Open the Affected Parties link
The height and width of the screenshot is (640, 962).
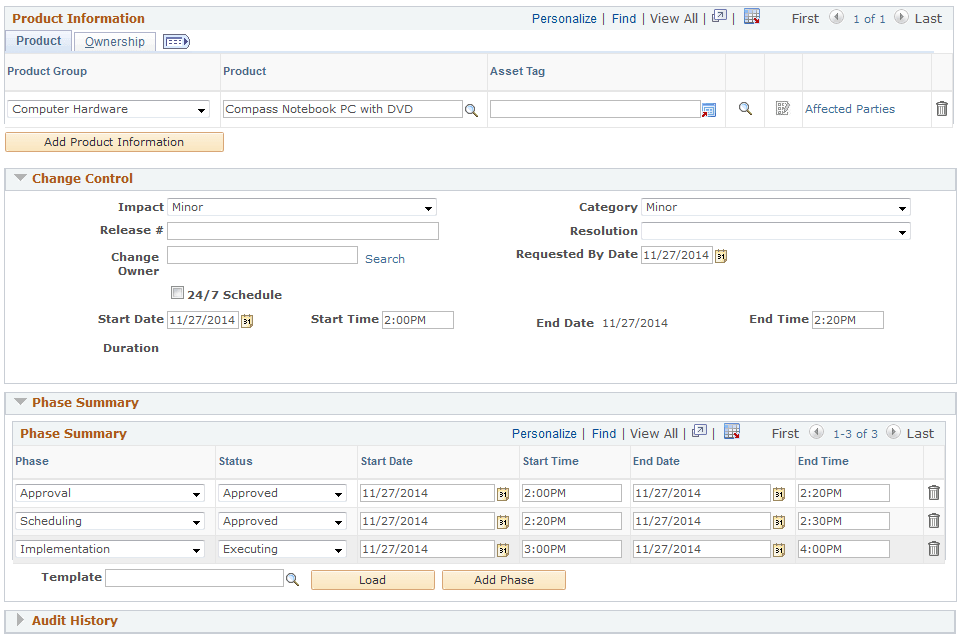[x=849, y=108]
